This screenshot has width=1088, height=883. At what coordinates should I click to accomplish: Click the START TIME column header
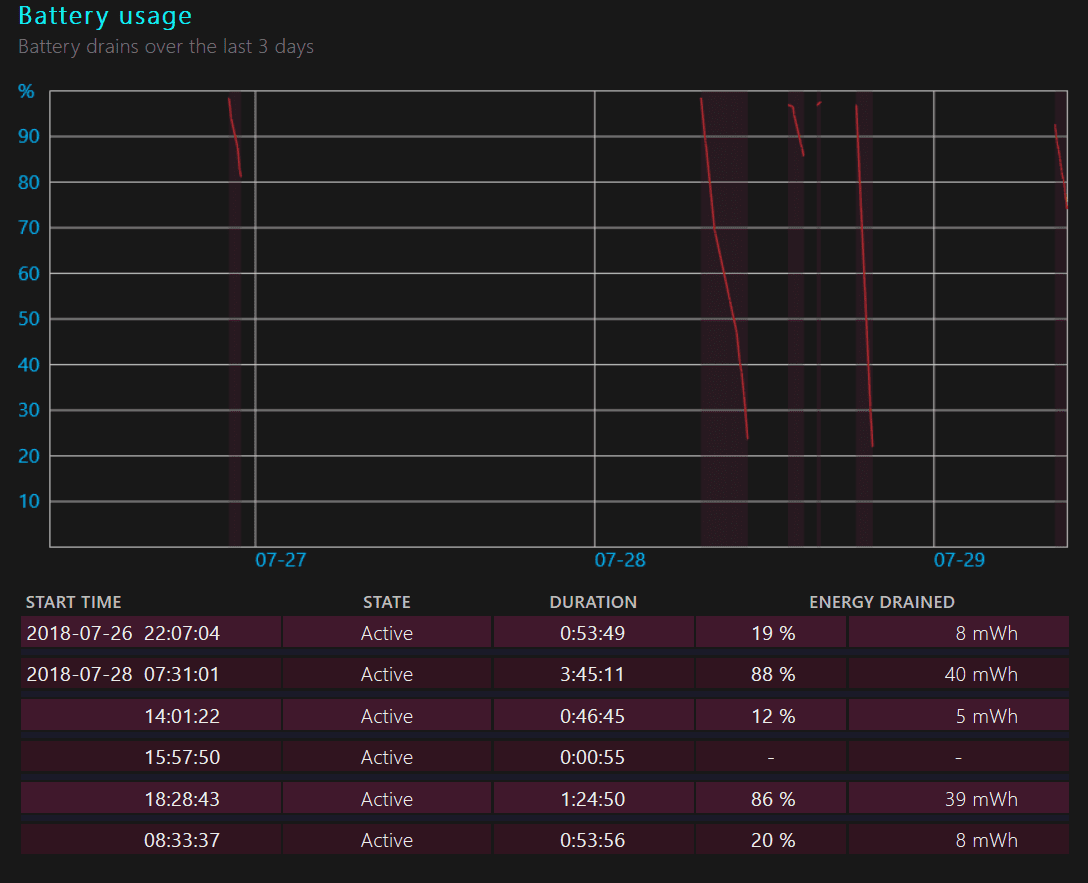point(73,602)
